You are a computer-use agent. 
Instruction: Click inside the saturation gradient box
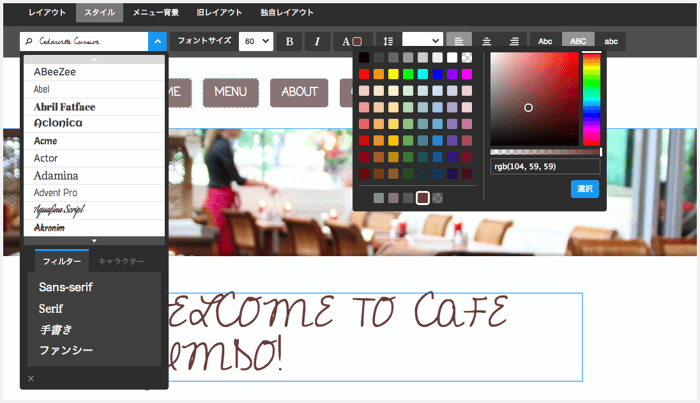click(534, 99)
